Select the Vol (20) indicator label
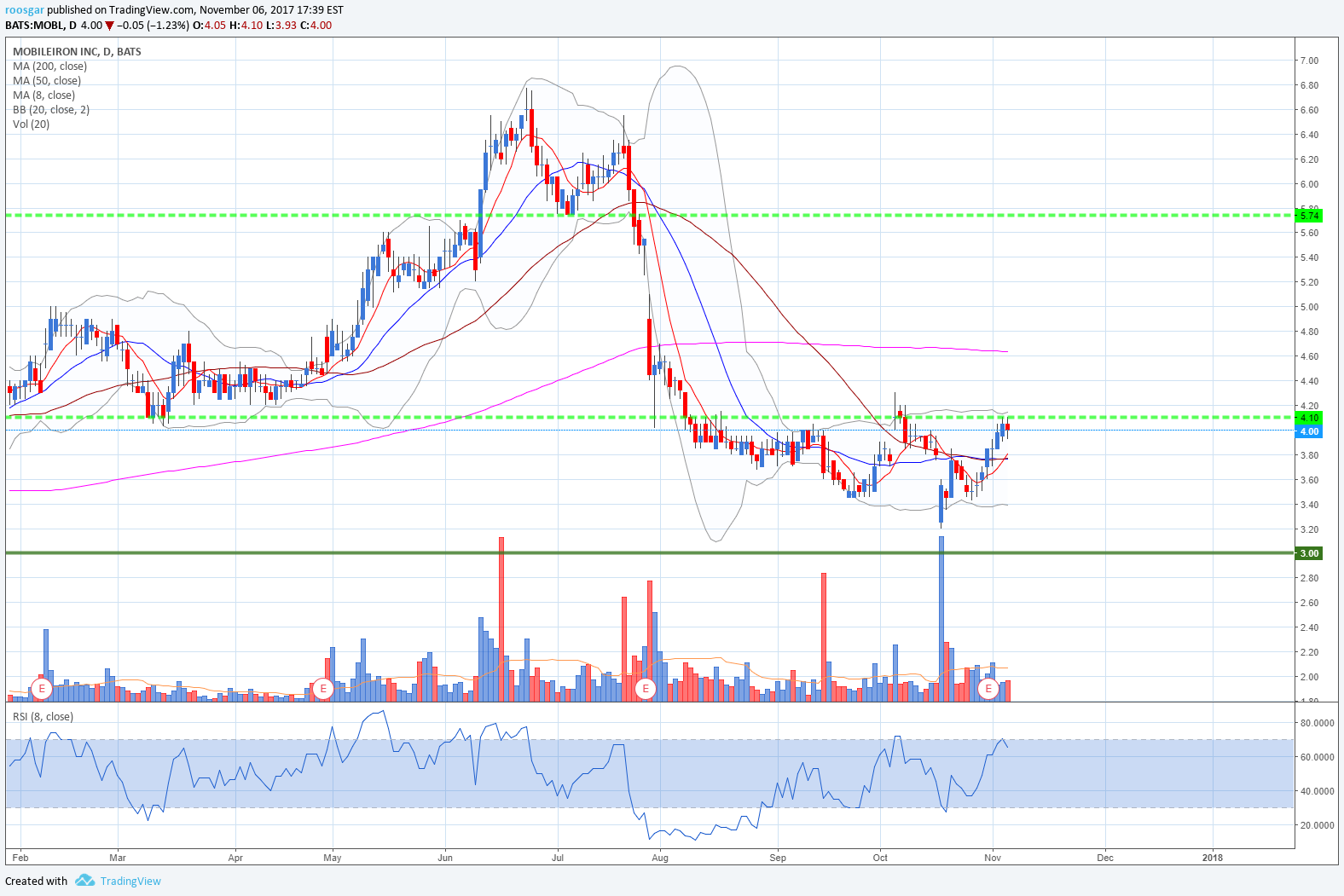 click(x=31, y=124)
